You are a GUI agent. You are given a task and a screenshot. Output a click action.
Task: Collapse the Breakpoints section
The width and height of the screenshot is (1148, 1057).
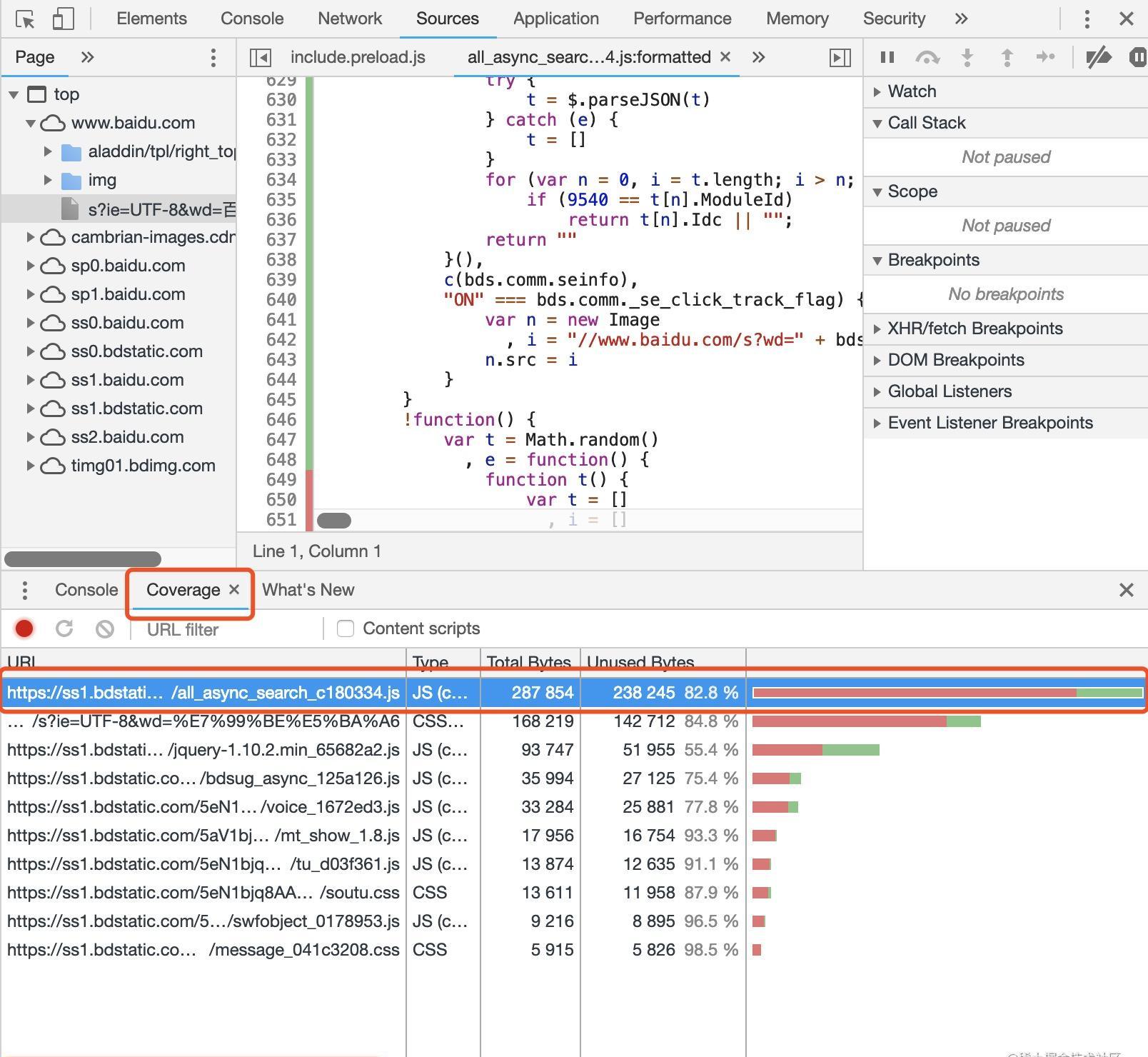click(x=1006, y=260)
